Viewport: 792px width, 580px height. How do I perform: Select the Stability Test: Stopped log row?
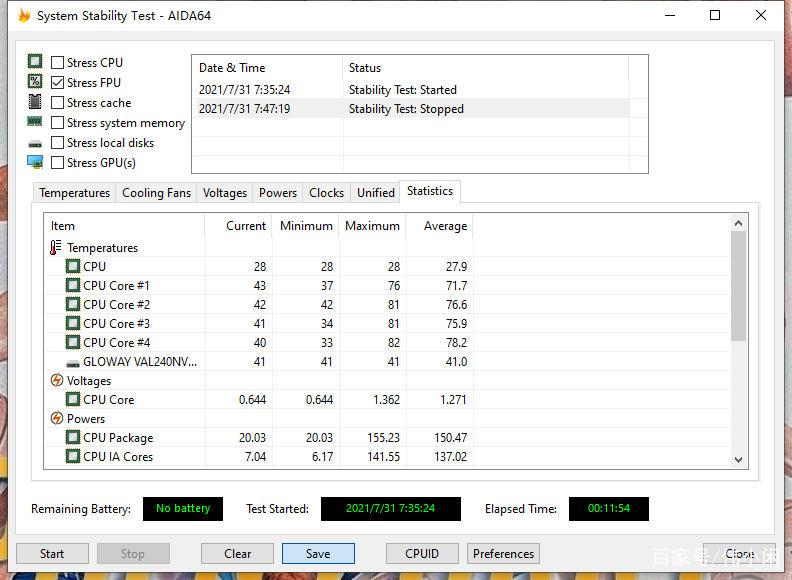(406, 109)
